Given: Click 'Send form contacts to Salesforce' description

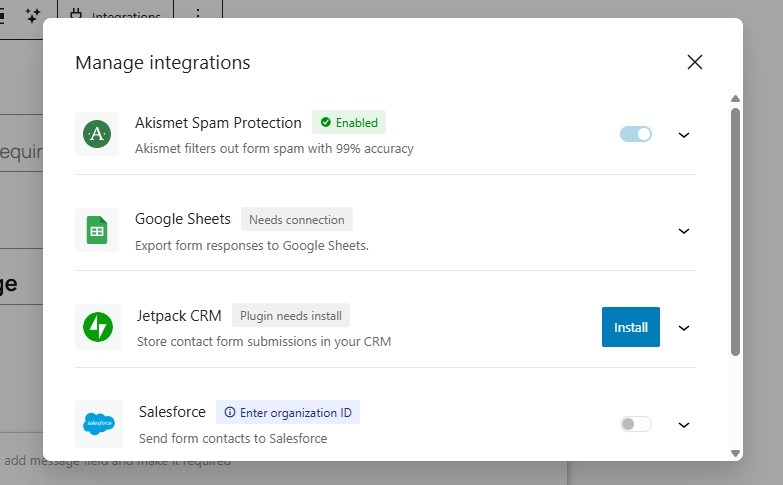Looking at the screenshot, I should 233,438.
